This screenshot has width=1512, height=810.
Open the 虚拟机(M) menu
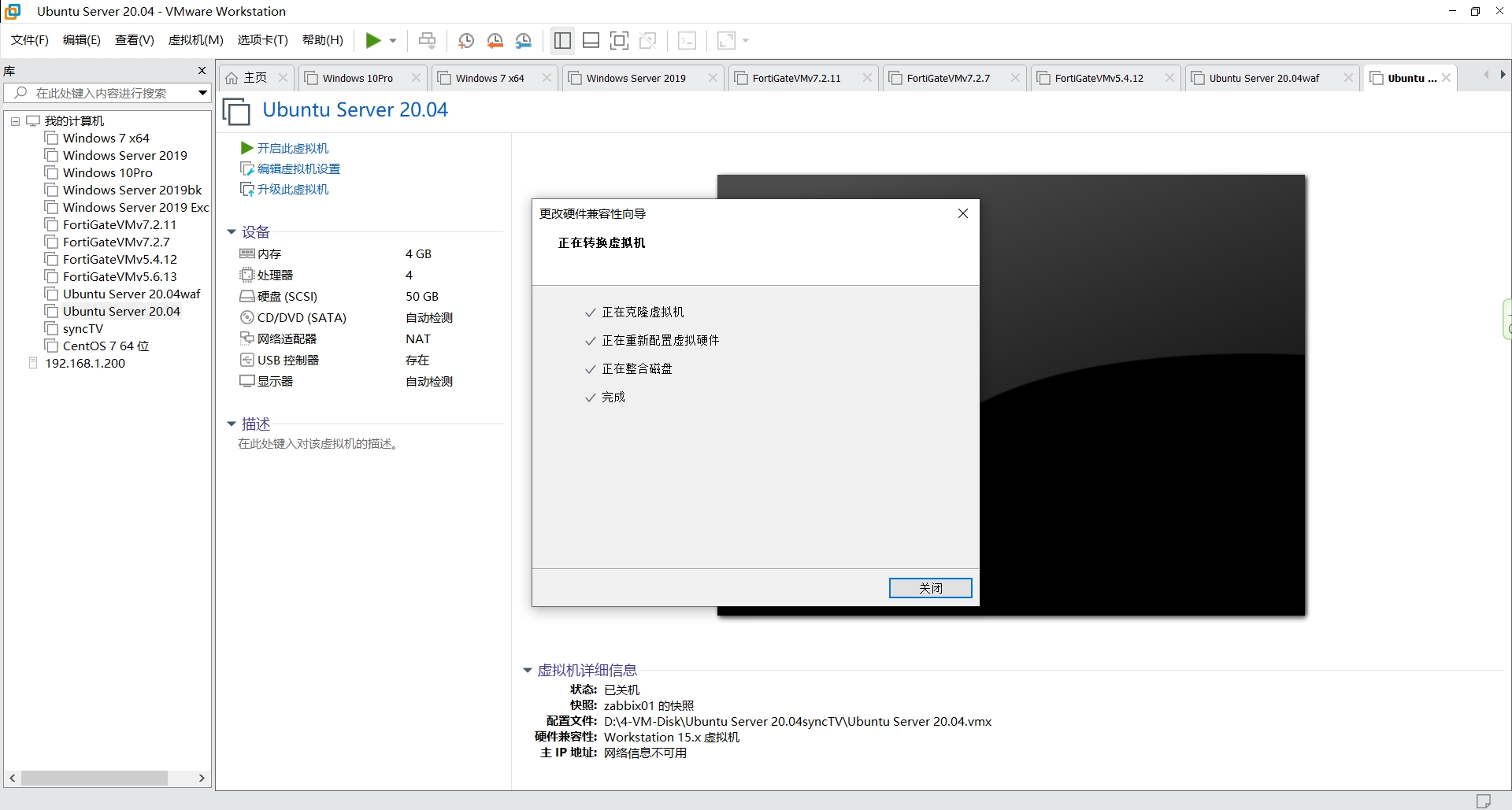point(195,40)
